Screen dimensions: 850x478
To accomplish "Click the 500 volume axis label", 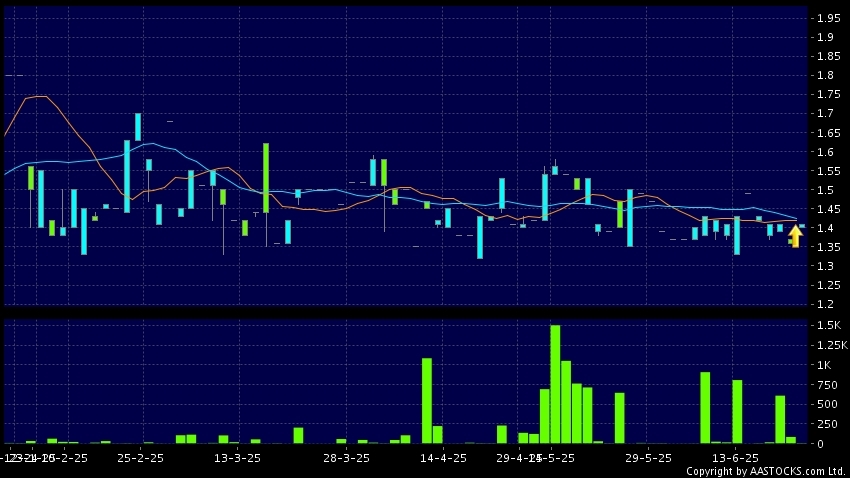I will coord(827,404).
